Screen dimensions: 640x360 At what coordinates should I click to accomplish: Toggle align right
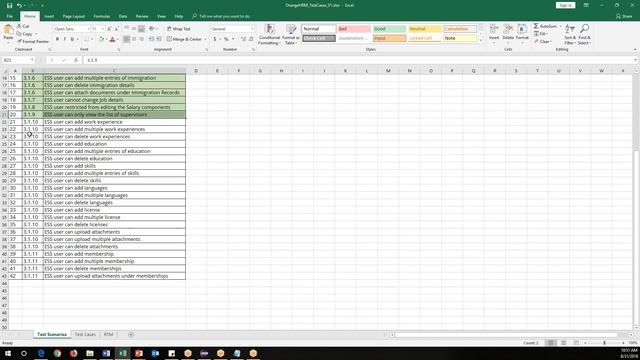click(x=141, y=39)
